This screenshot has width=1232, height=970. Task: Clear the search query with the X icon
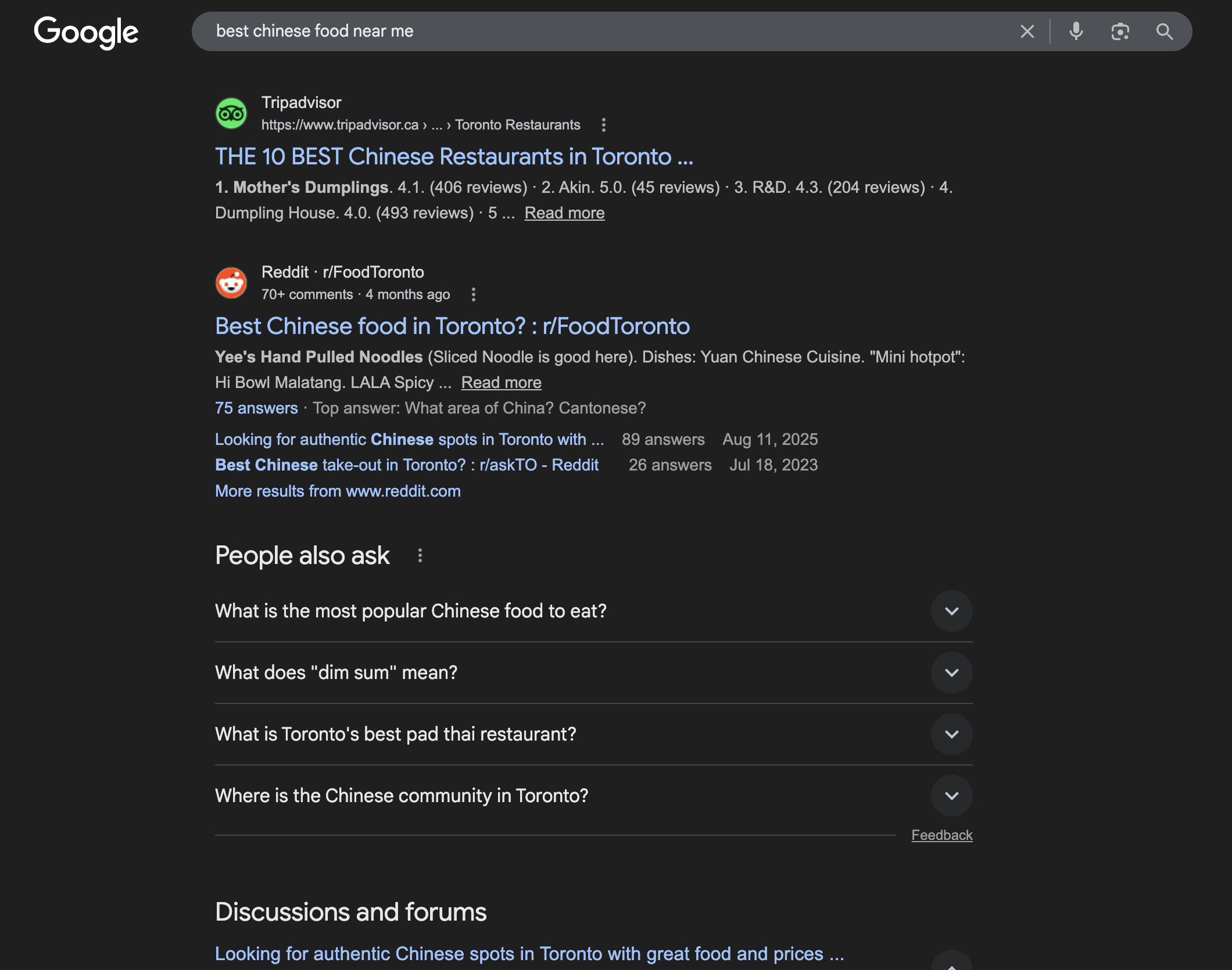1027,31
